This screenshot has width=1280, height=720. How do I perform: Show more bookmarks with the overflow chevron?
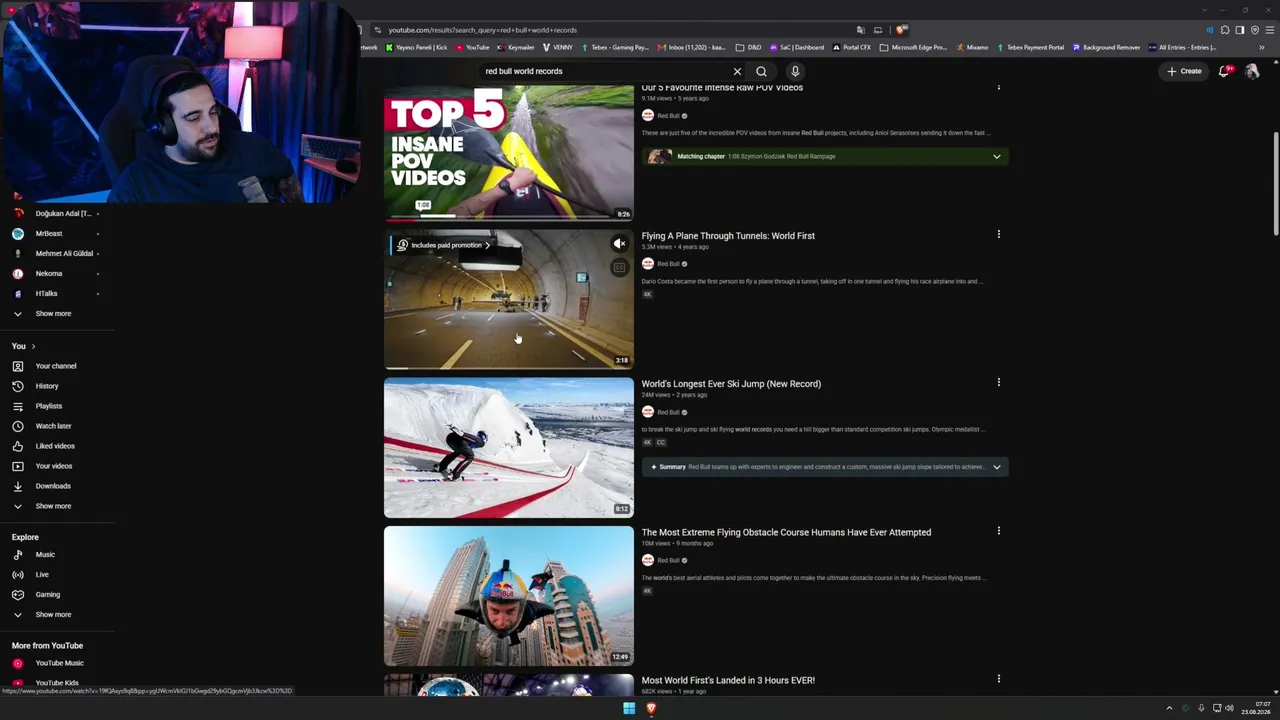click(x=1262, y=47)
